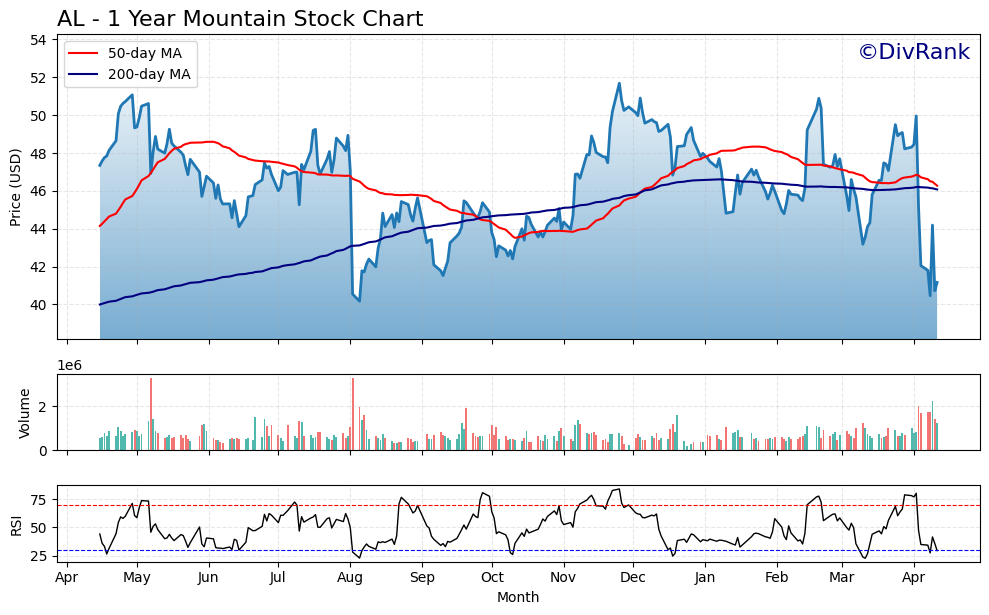Viewport: 989px width, 615px height.
Task: Click the "Apr" month label just after Mar
Action: click(914, 578)
